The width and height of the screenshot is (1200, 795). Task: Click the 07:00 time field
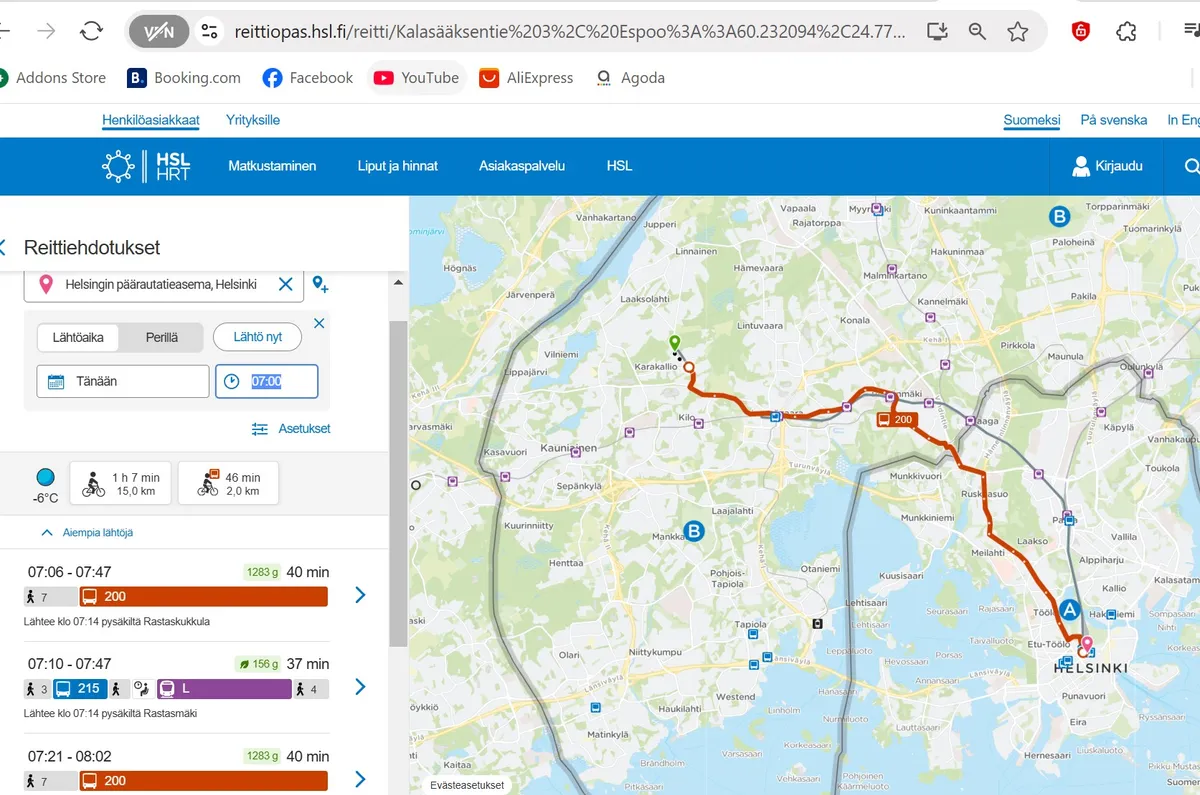pyautogui.click(x=267, y=381)
